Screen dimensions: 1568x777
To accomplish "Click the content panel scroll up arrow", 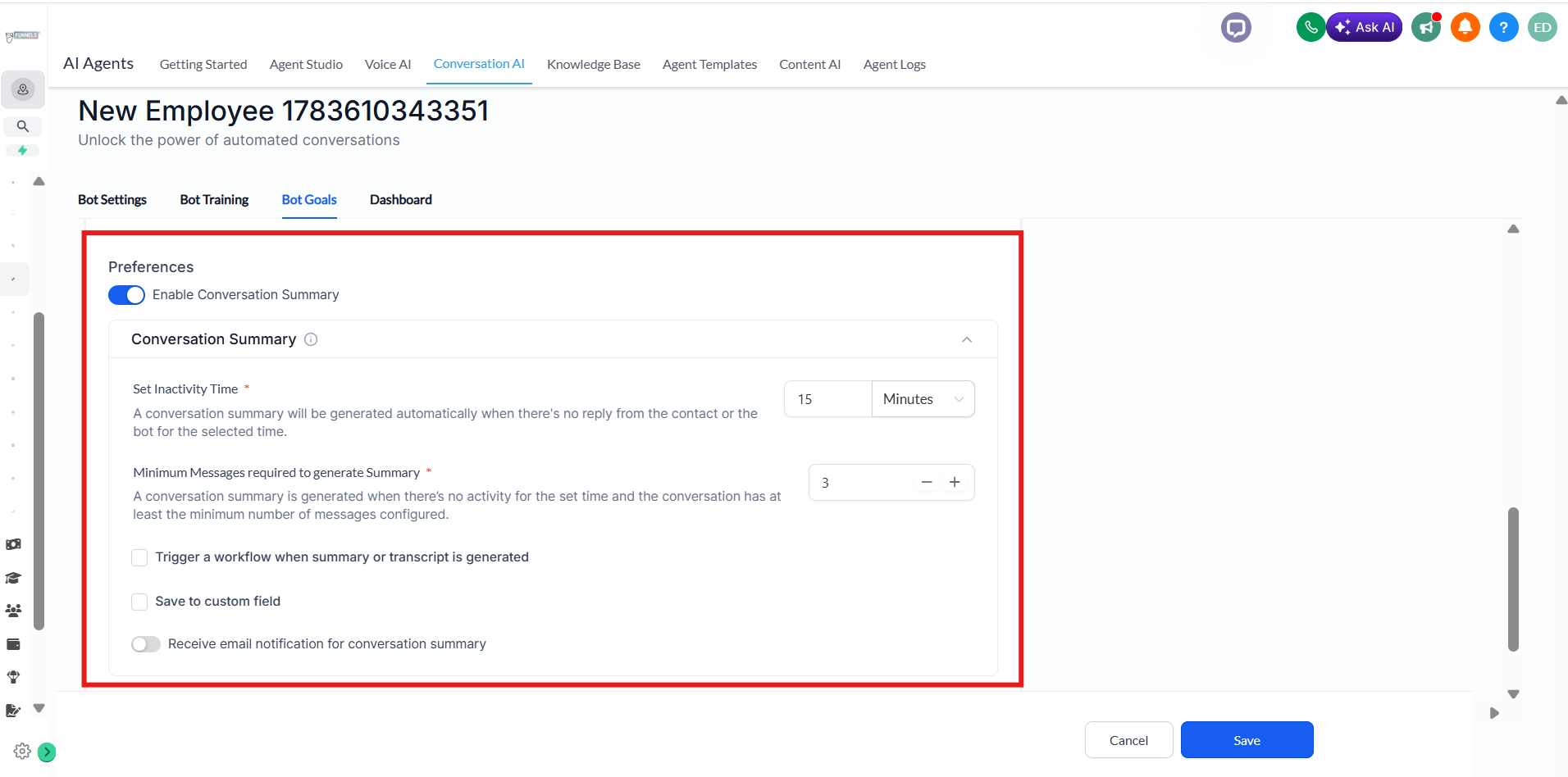I will point(1513,229).
